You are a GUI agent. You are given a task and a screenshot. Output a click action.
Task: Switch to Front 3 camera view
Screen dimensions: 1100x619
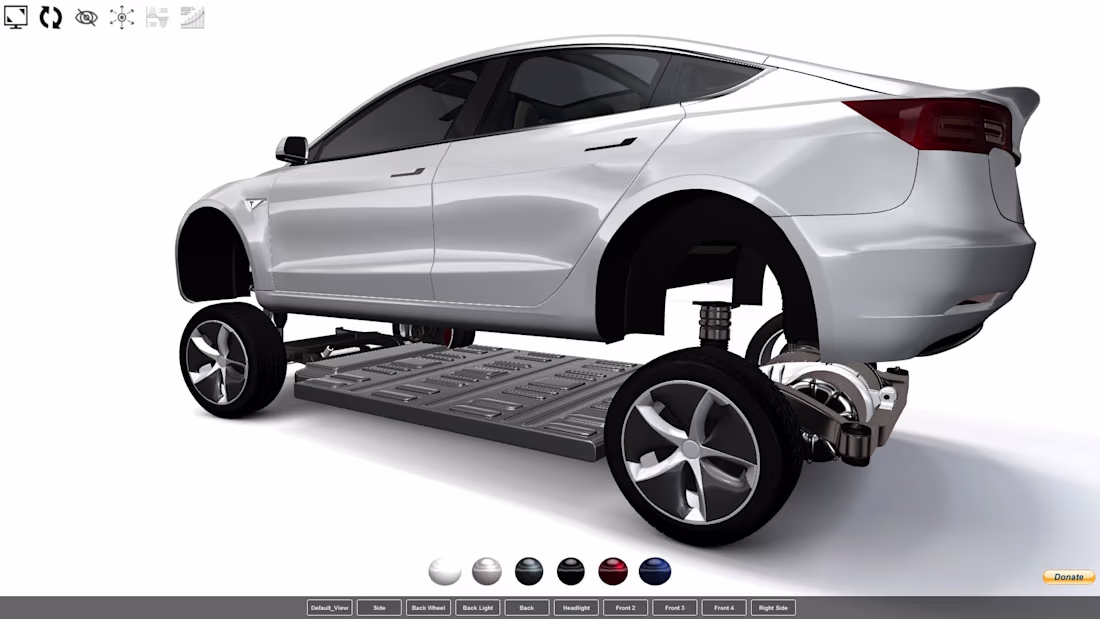click(674, 608)
